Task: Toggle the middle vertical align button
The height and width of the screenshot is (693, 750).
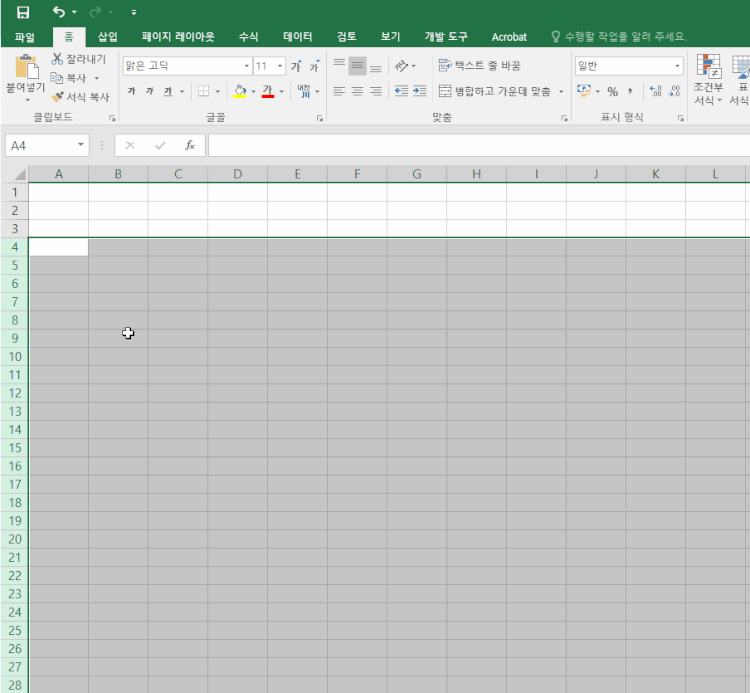Action: (x=357, y=66)
